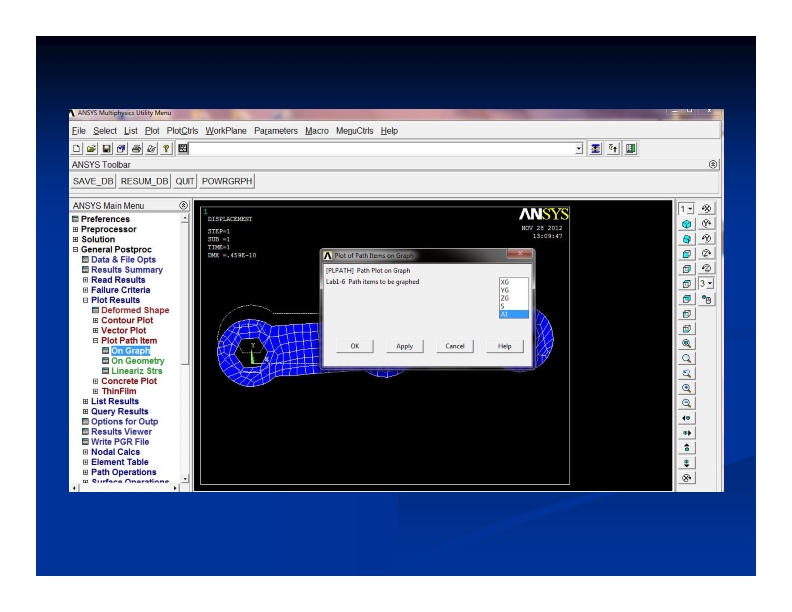Open the File menu
This screenshot has height=612, width=792.
coord(79,131)
